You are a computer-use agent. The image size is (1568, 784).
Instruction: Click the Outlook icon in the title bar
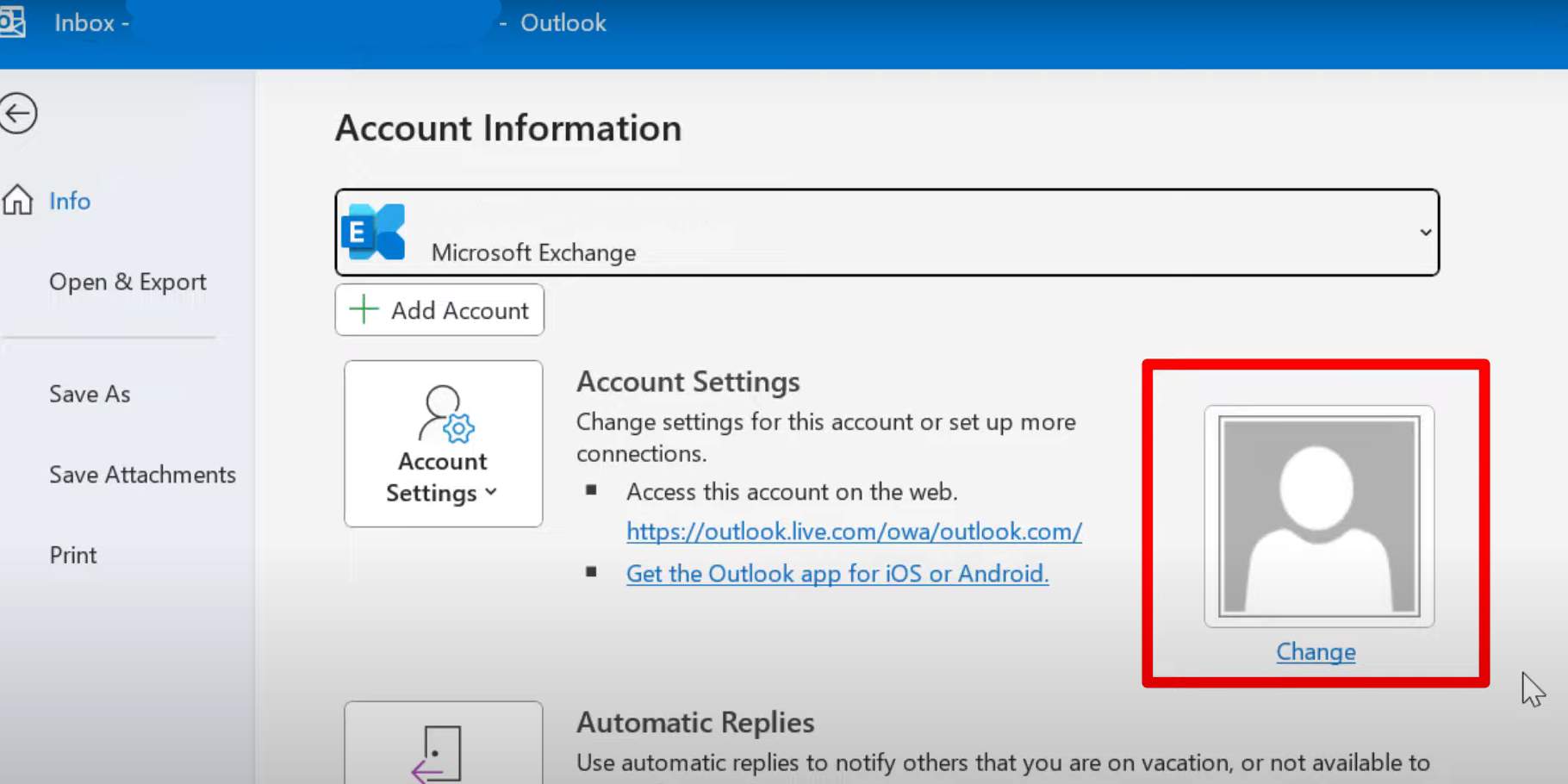[x=13, y=22]
